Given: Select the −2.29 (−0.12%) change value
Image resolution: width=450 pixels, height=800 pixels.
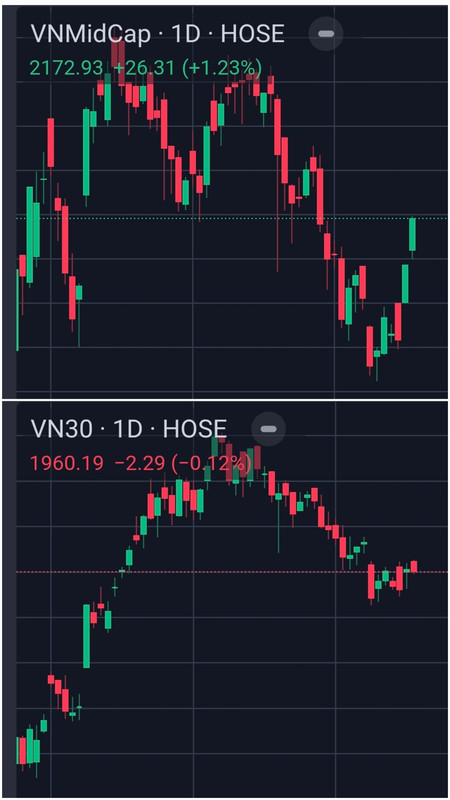Looking at the screenshot, I should click(x=183, y=463).
